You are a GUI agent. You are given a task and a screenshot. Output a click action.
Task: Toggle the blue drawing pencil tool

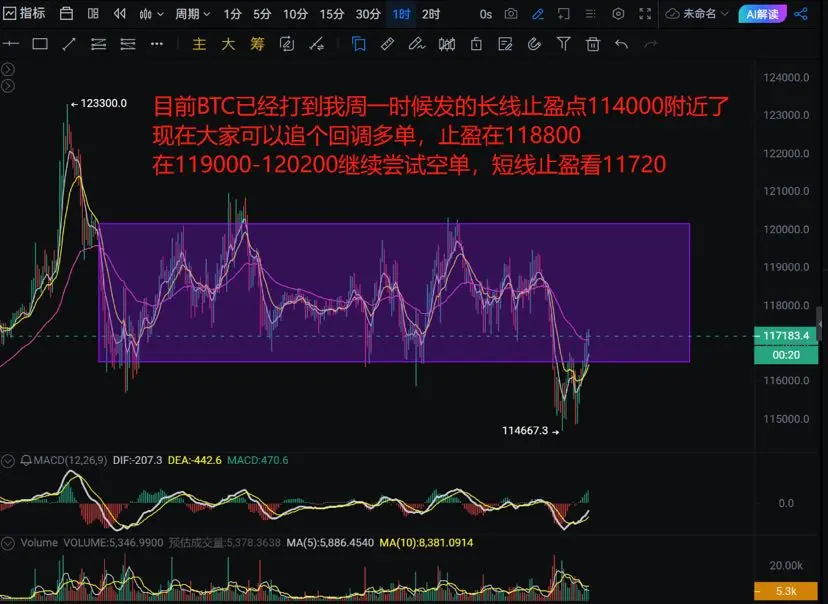tap(538, 14)
